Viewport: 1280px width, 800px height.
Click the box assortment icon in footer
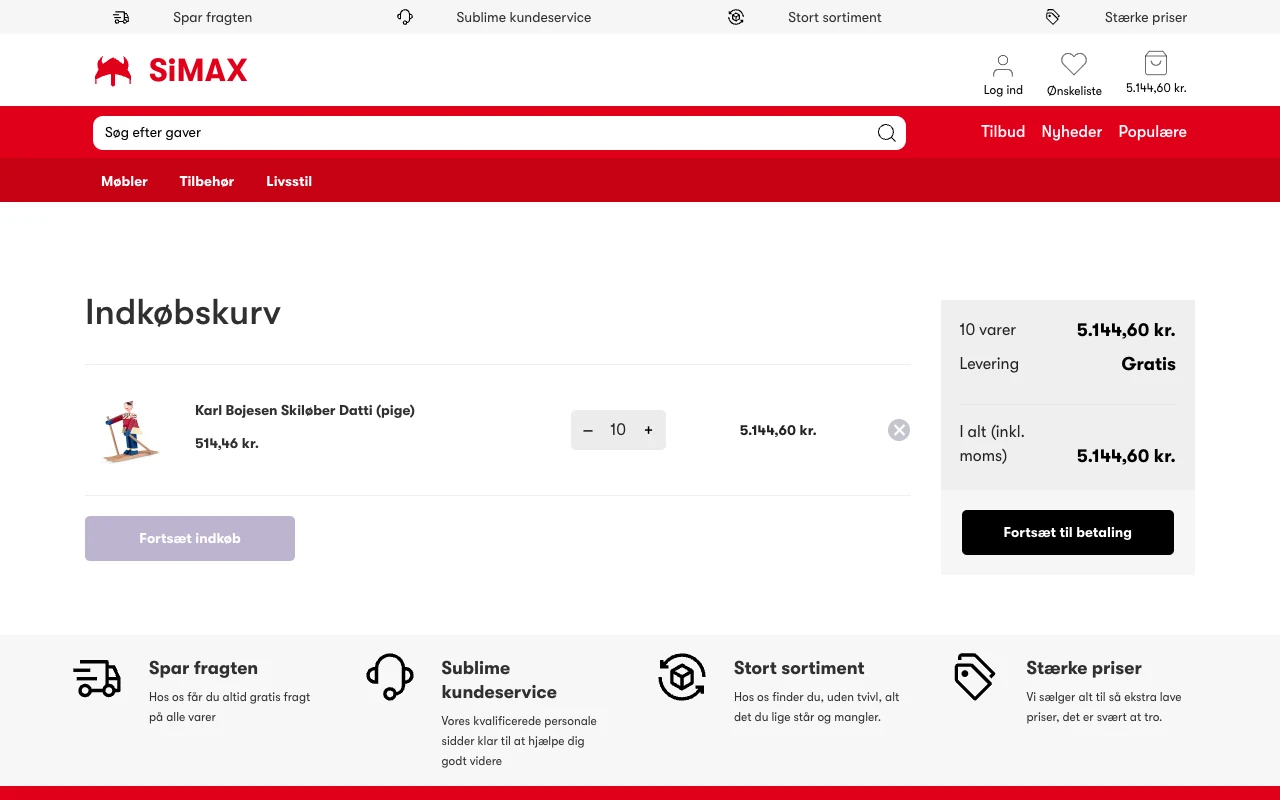(x=682, y=677)
